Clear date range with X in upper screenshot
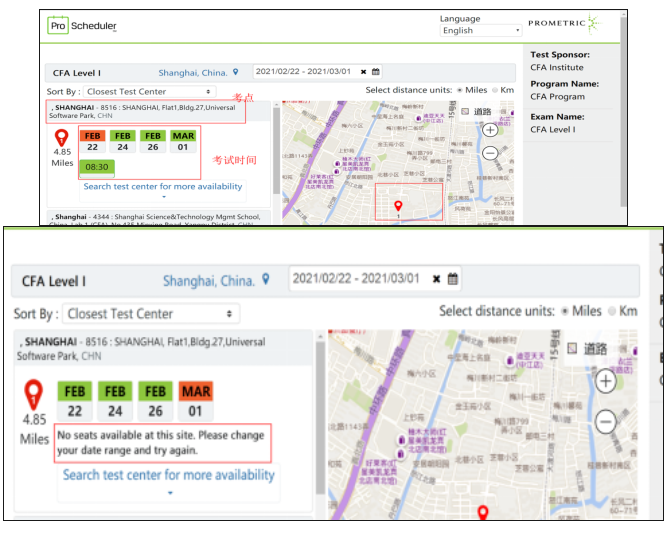Viewport: 667px width, 537px height. [x=364, y=72]
